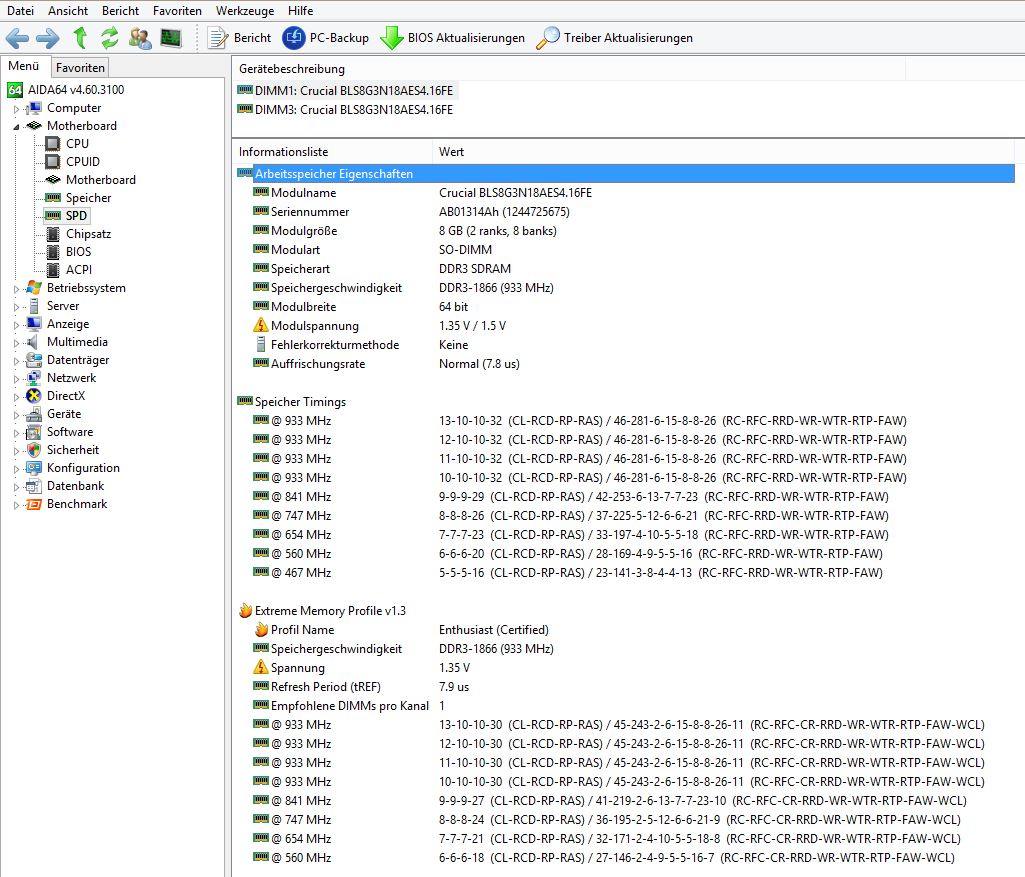1025x877 pixels.
Task: Click the Informationsliste column header
Action: click(332, 152)
